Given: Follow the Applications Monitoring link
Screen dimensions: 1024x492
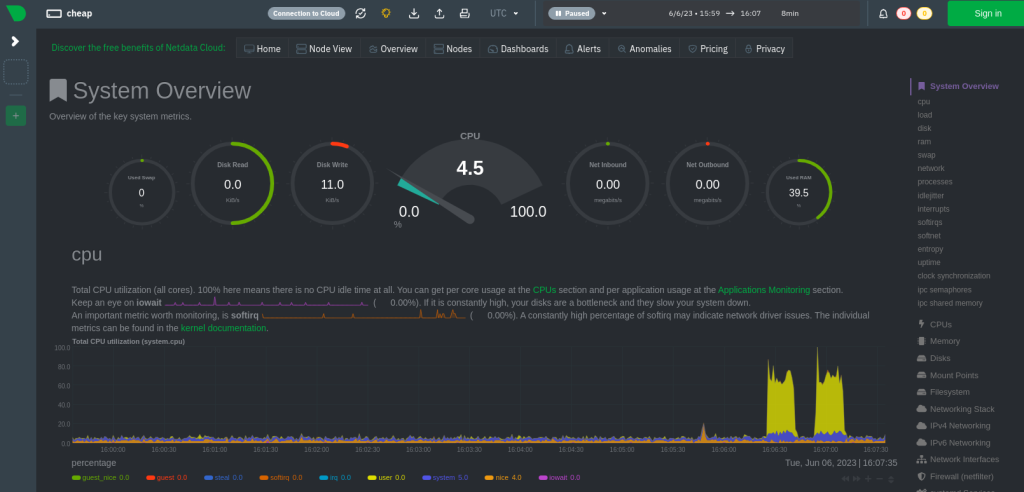Looking at the screenshot, I should 764,289.
